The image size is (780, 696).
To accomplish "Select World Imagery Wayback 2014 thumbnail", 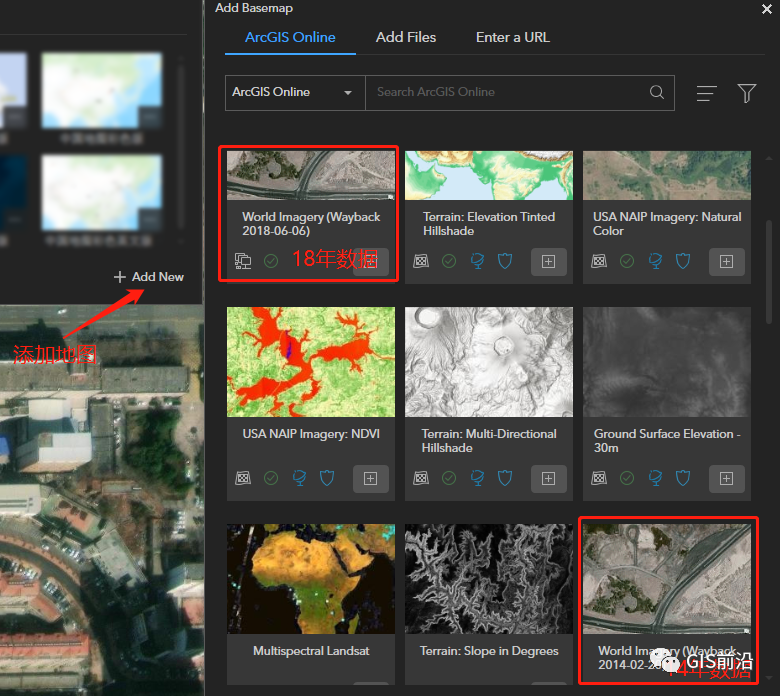I will click(x=667, y=579).
